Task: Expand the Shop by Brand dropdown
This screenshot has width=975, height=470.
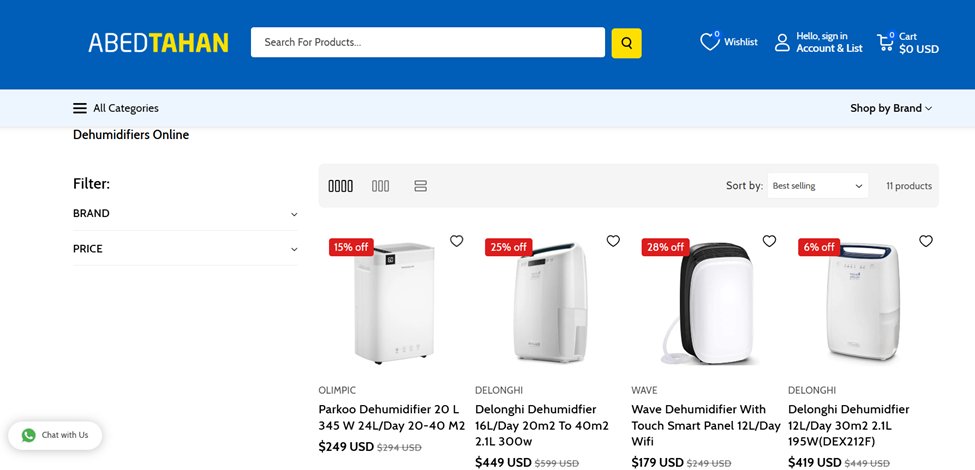Action: (891, 108)
